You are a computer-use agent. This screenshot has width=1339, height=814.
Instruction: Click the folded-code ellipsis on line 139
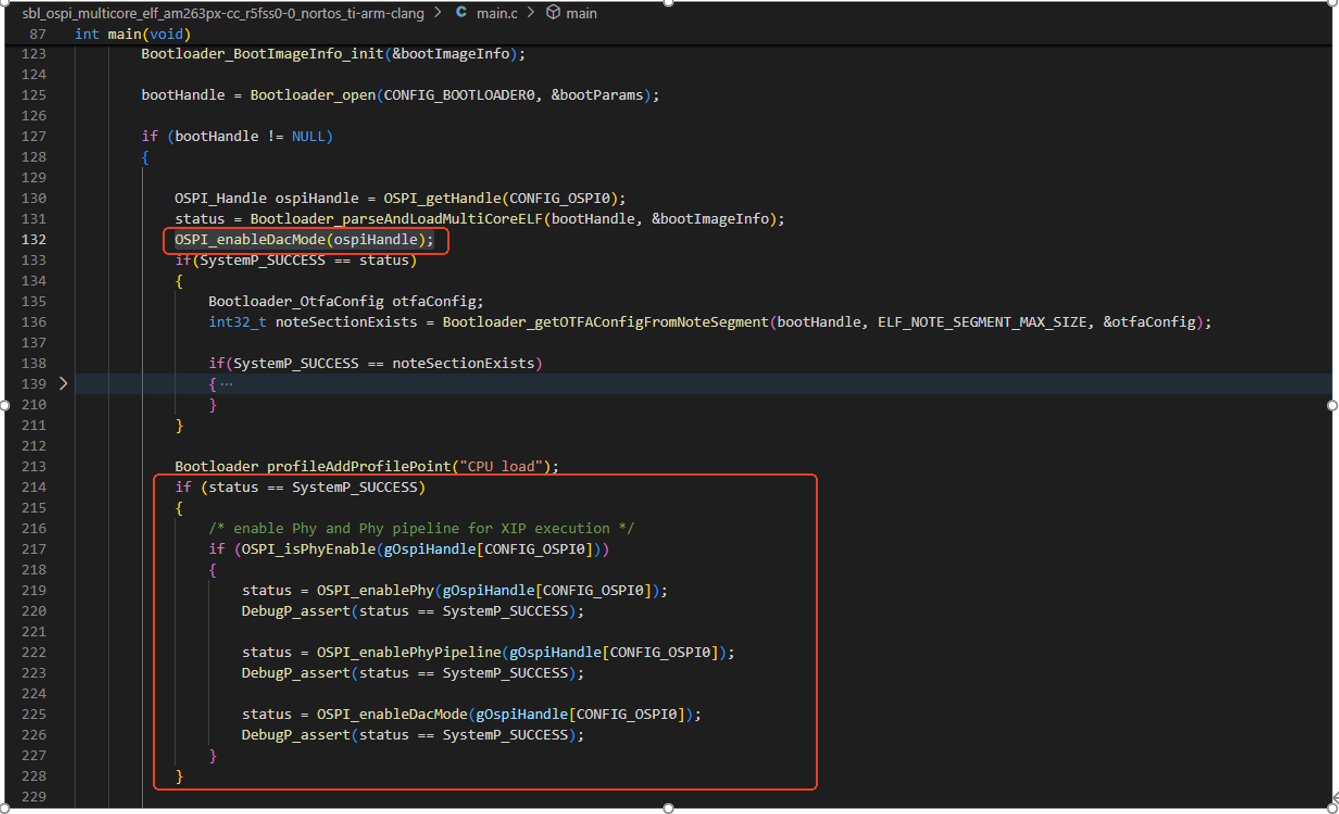tap(226, 384)
